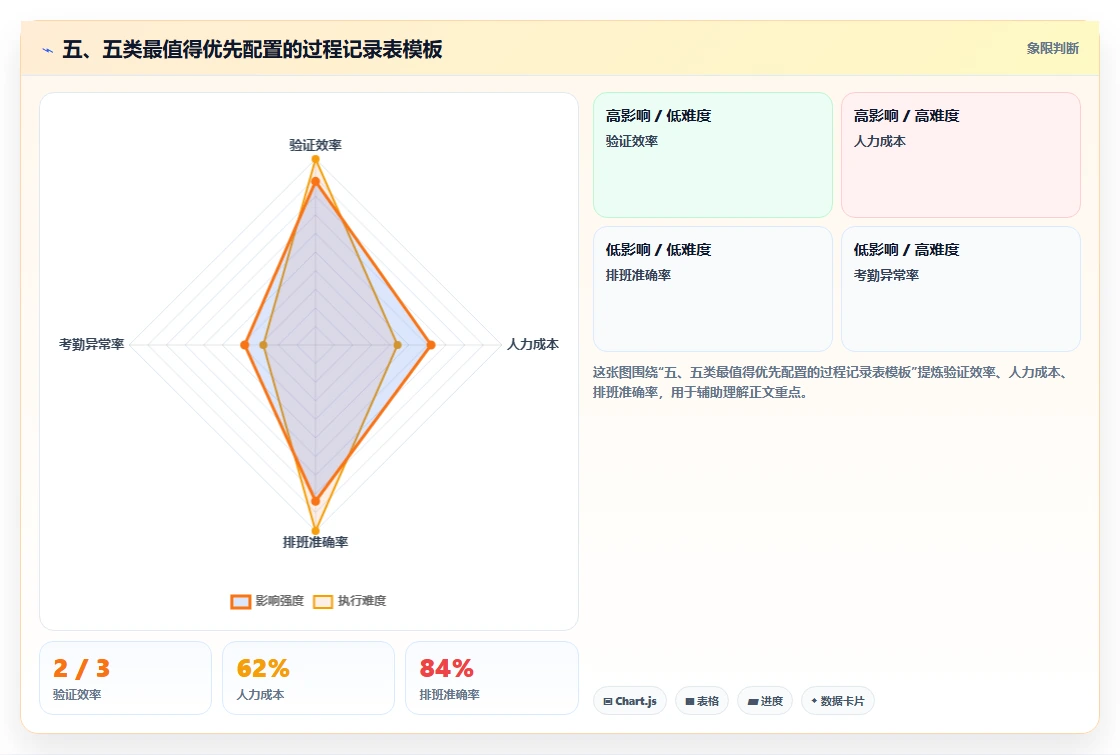
Task: Click the yellow 执行难度 legend swatch
Action: (x=323, y=601)
